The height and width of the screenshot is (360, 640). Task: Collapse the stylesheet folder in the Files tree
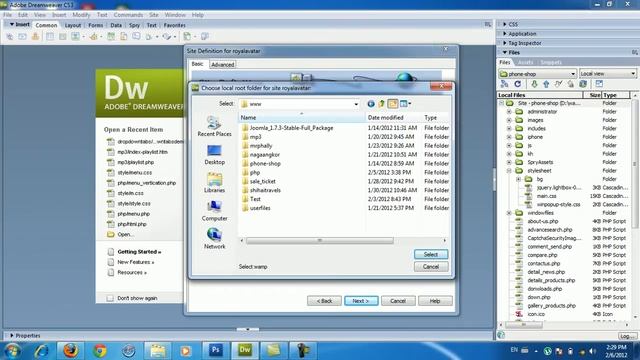pos(509,171)
